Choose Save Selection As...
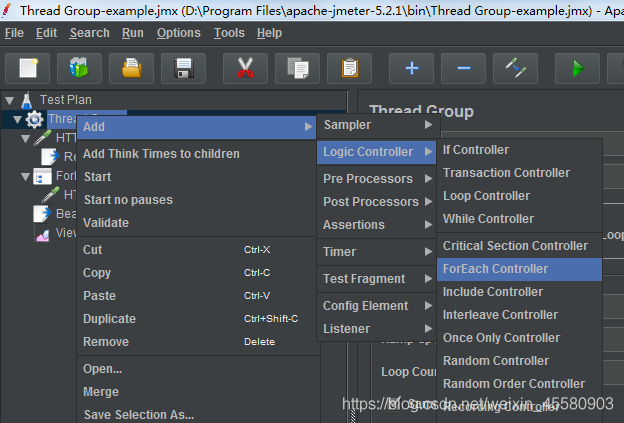This screenshot has height=423, width=624. click(x=198, y=415)
